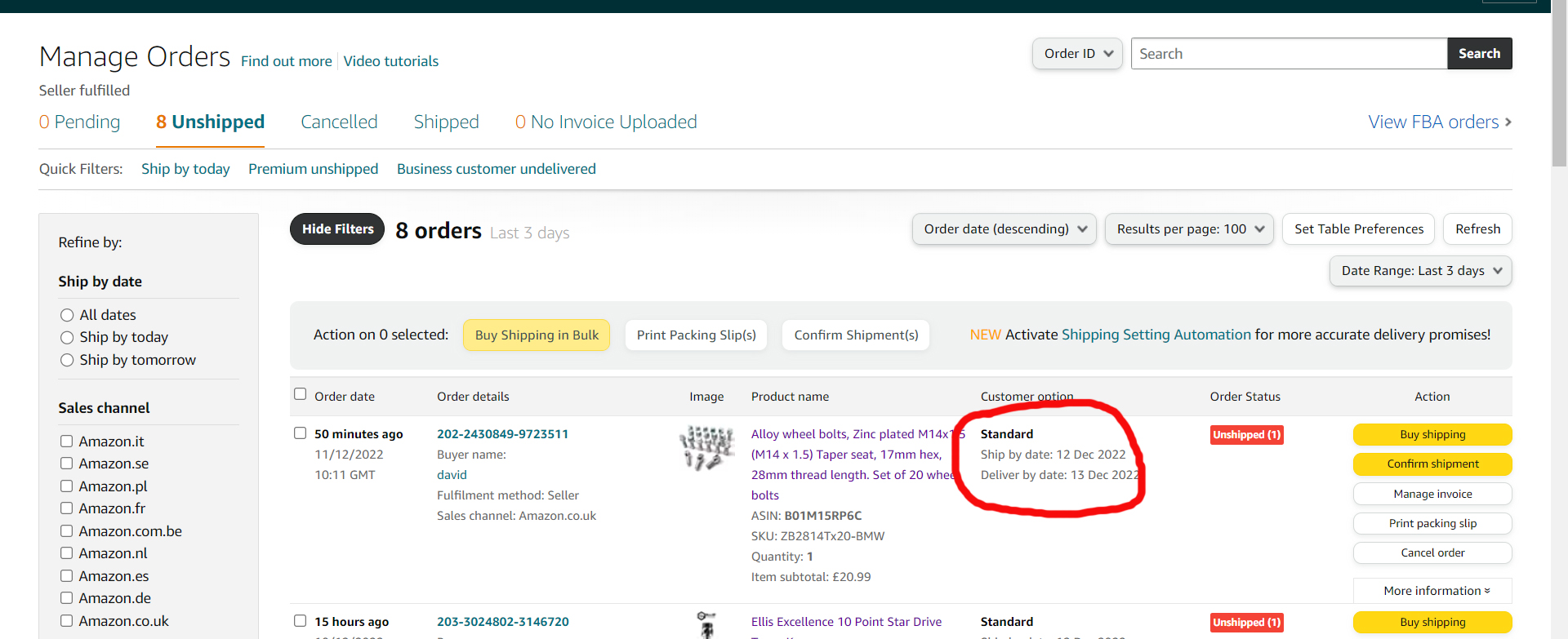Enable the Amazon.co.uk sales channel checkbox
The image size is (1568, 639).
click(x=67, y=621)
